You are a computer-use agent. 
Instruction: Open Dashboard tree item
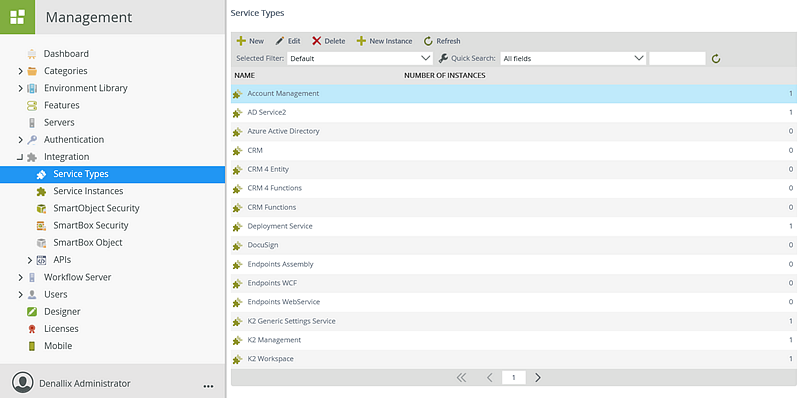point(66,54)
